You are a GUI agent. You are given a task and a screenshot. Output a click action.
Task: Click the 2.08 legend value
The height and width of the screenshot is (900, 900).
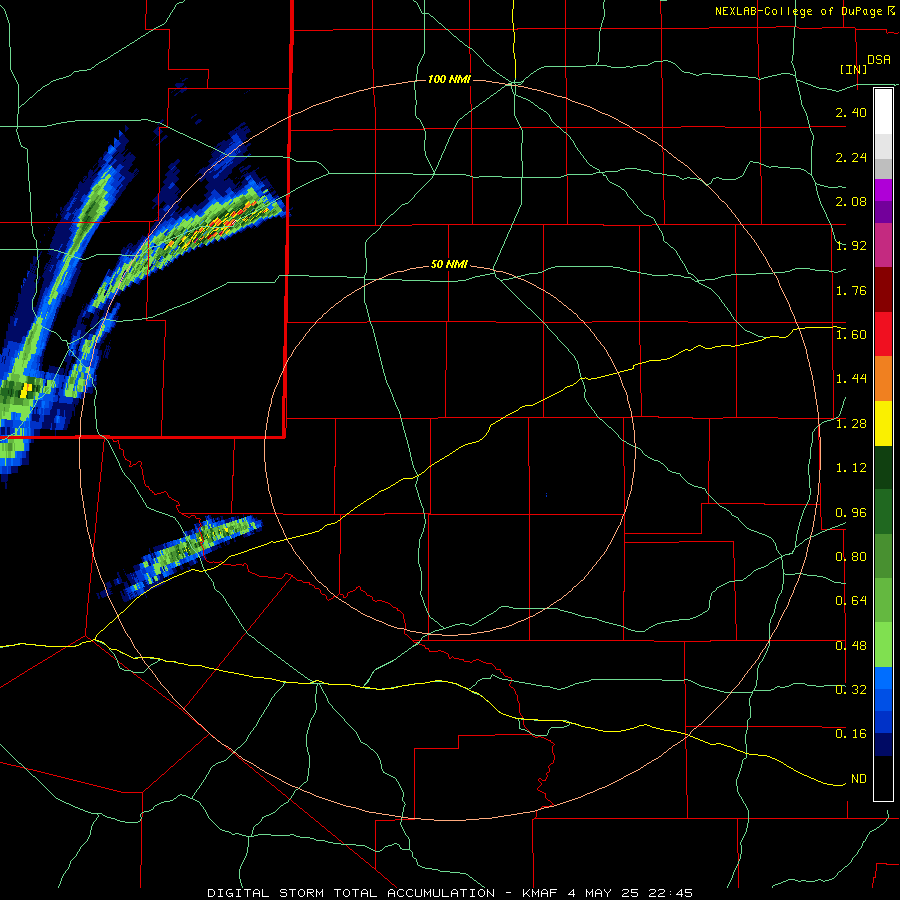[851, 201]
